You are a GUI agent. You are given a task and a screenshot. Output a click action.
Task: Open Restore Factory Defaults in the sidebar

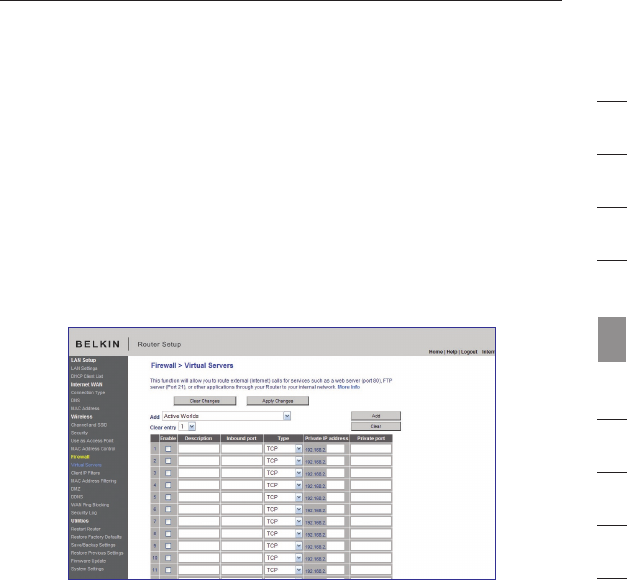point(96,537)
